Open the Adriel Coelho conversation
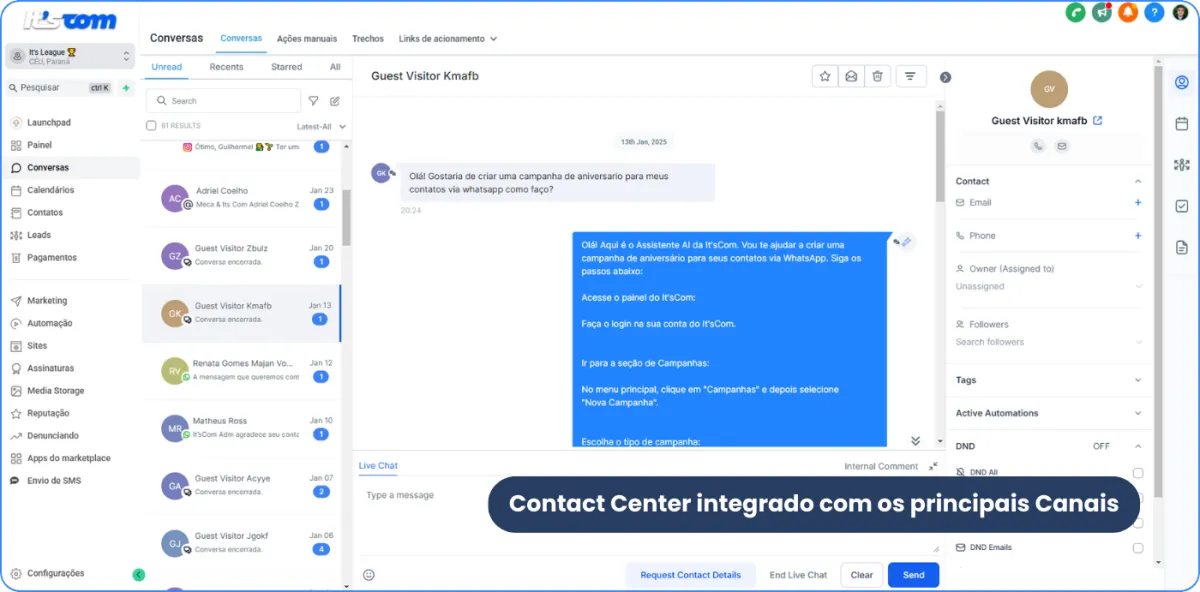 click(241, 197)
